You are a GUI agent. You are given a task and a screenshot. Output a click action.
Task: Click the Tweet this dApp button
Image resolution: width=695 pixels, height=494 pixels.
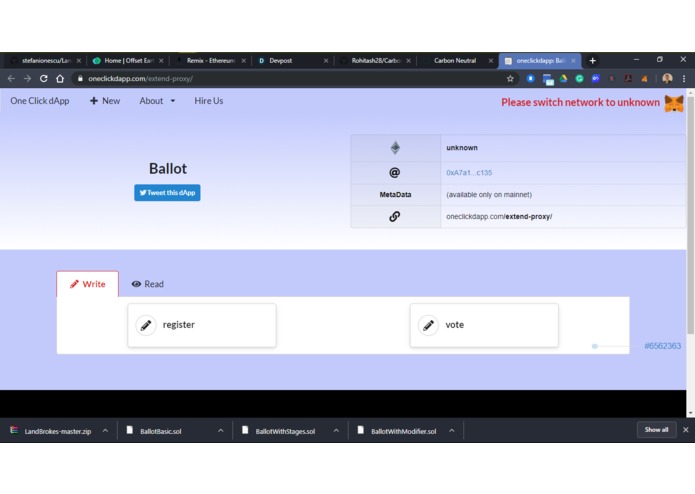(x=168, y=193)
